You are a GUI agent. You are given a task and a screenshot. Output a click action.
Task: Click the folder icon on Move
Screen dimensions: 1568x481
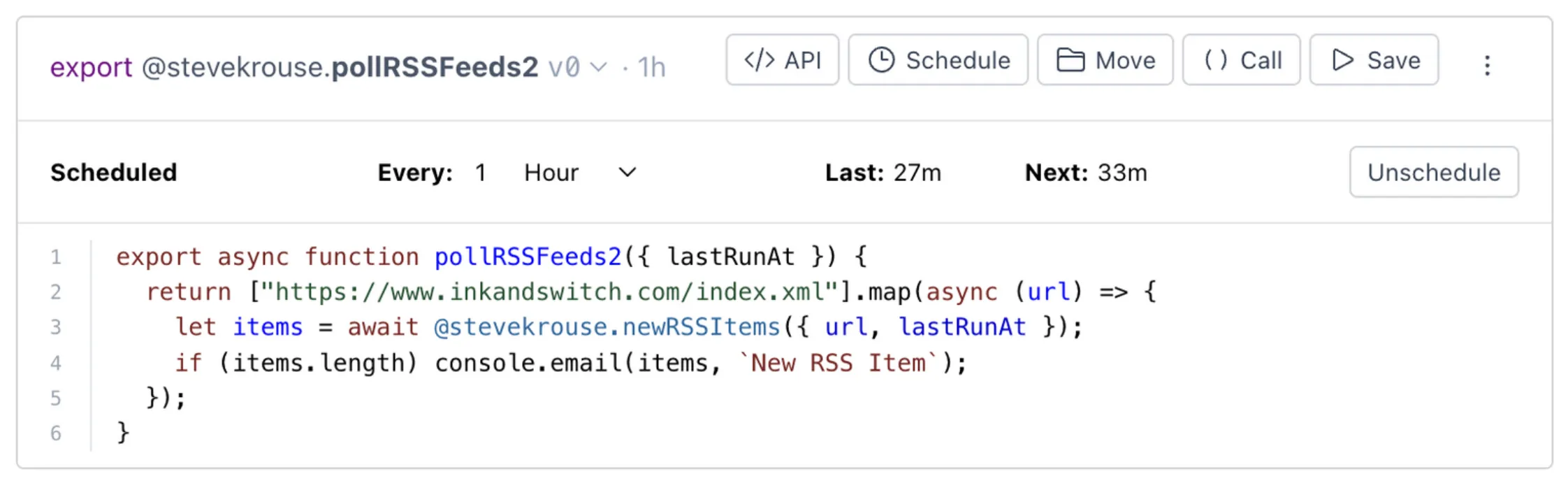coord(1070,60)
